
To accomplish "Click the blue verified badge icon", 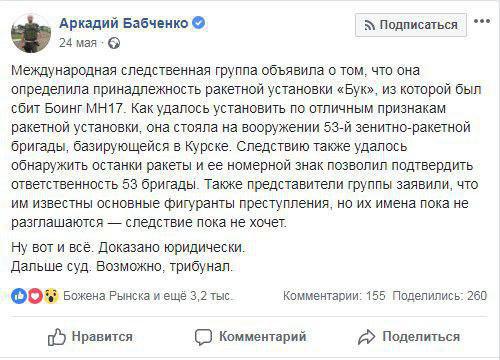I will pyautogui.click(x=199, y=23).
